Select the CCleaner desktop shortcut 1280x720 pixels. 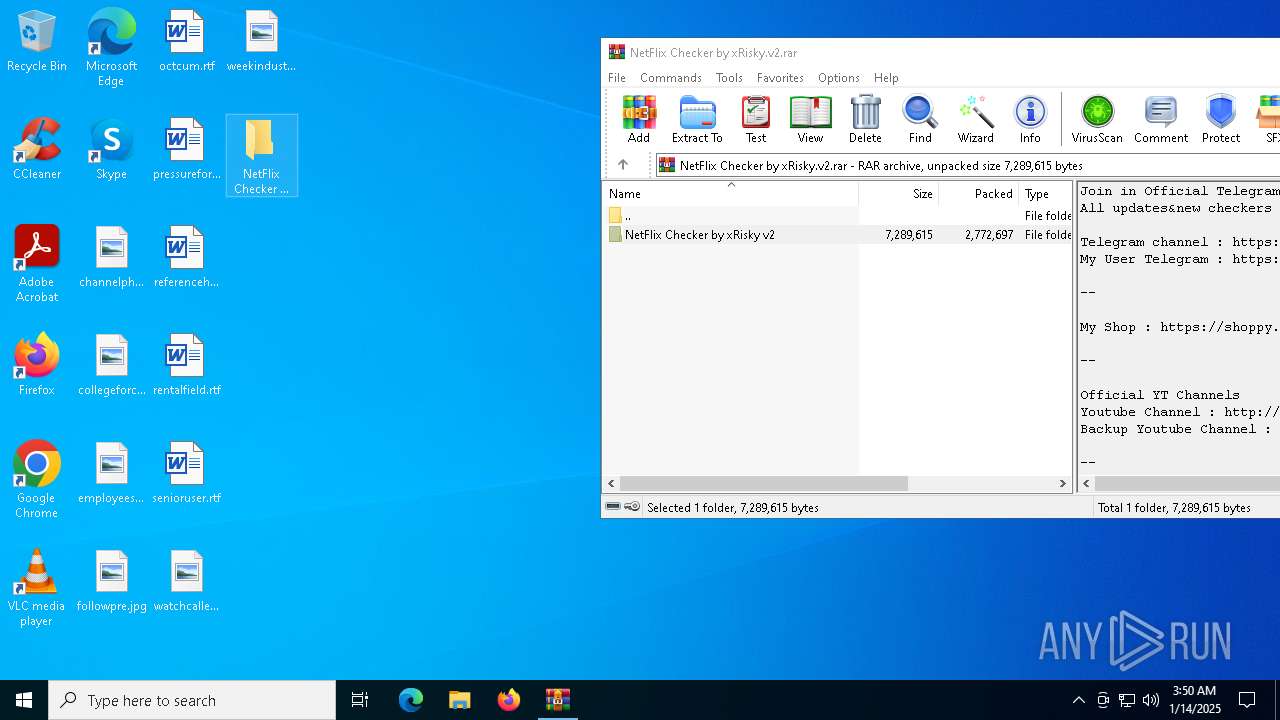[37, 150]
